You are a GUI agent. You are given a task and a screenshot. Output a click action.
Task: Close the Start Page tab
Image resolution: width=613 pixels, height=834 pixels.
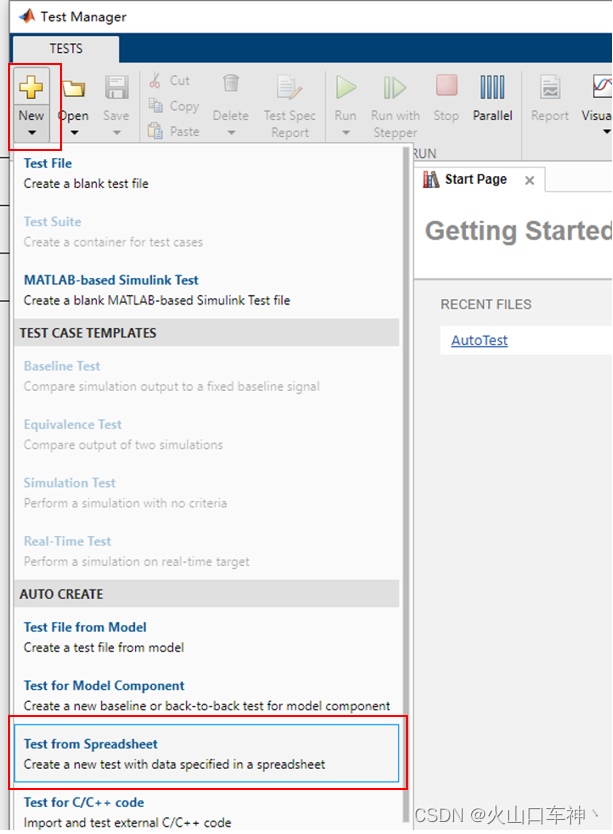(529, 181)
